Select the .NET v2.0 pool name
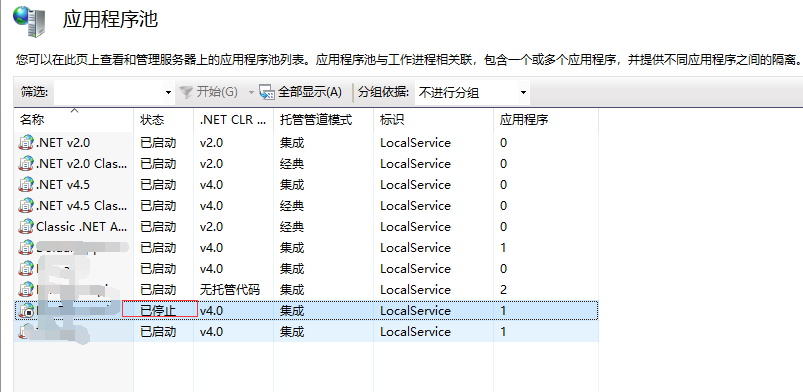This screenshot has width=803, height=392. [x=64, y=143]
